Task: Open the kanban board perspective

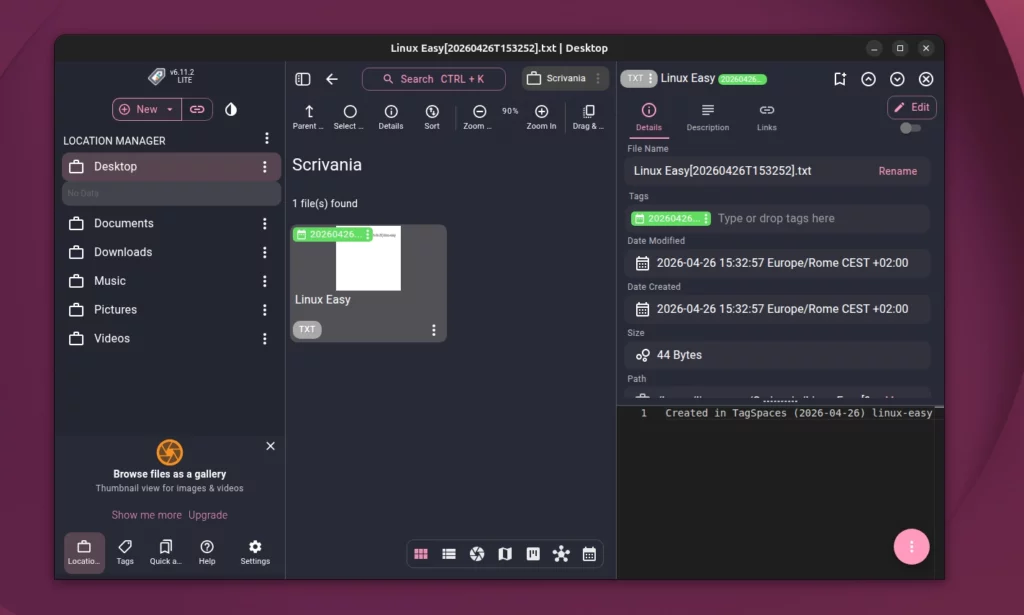Action: tap(533, 553)
